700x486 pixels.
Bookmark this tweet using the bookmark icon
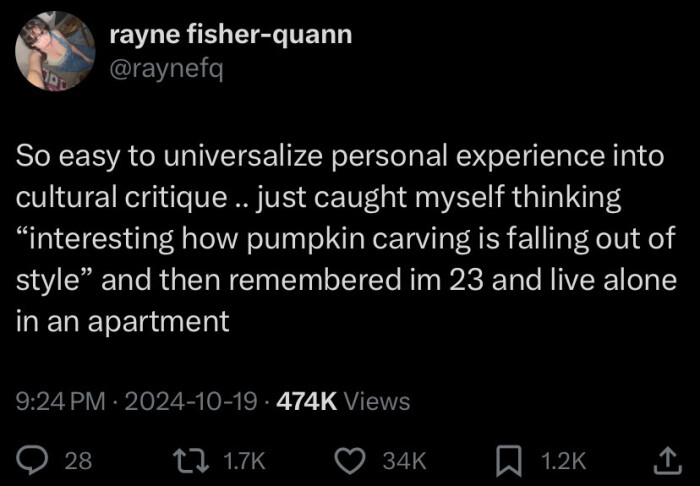(511, 459)
